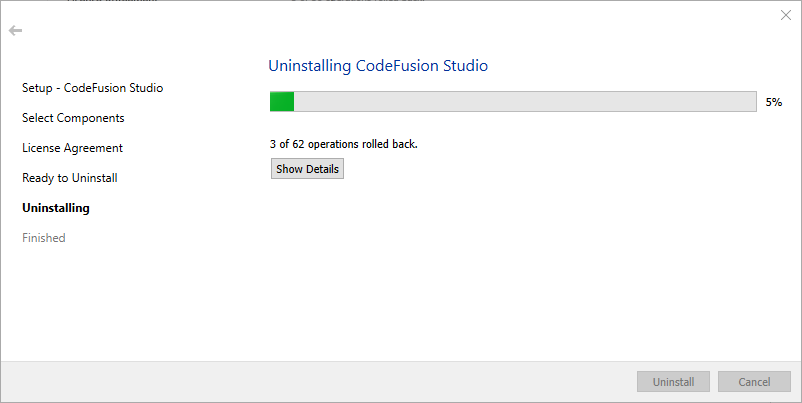
Task: Click the green filled part of the progress bar
Action: (282, 101)
